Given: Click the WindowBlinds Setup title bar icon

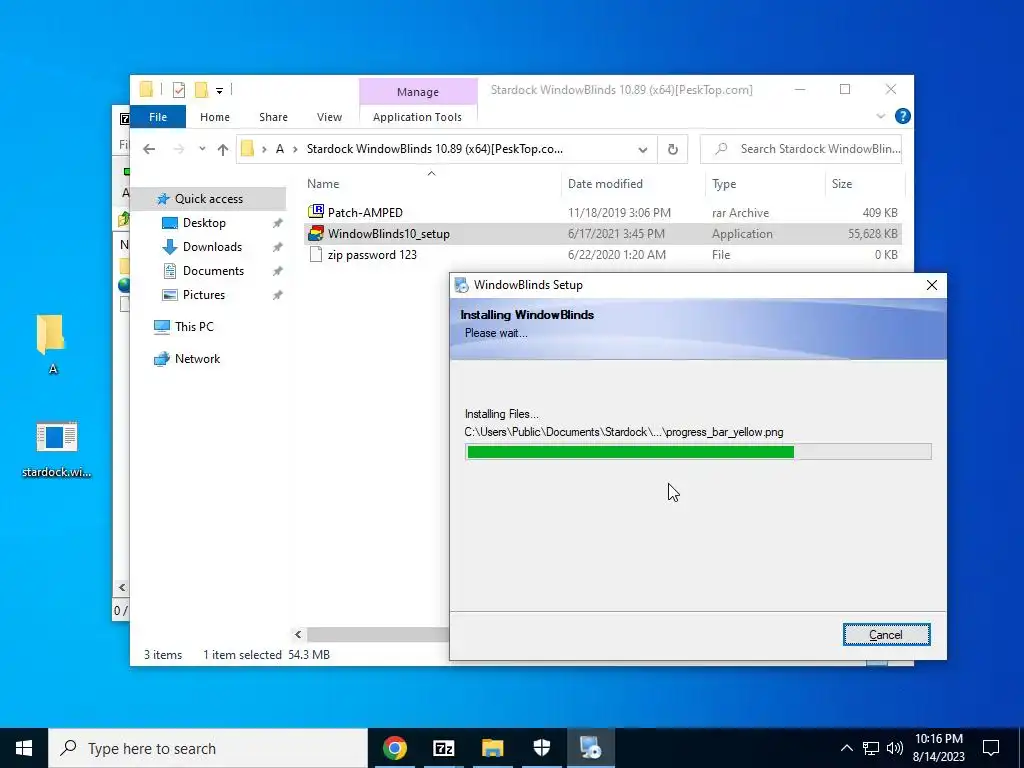Looking at the screenshot, I should point(462,285).
